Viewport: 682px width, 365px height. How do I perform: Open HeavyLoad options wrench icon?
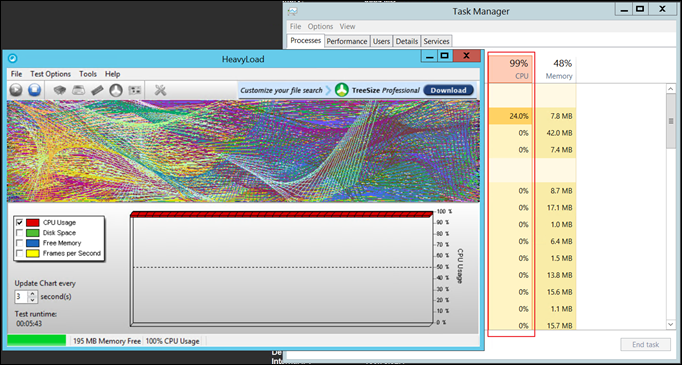[x=160, y=90]
